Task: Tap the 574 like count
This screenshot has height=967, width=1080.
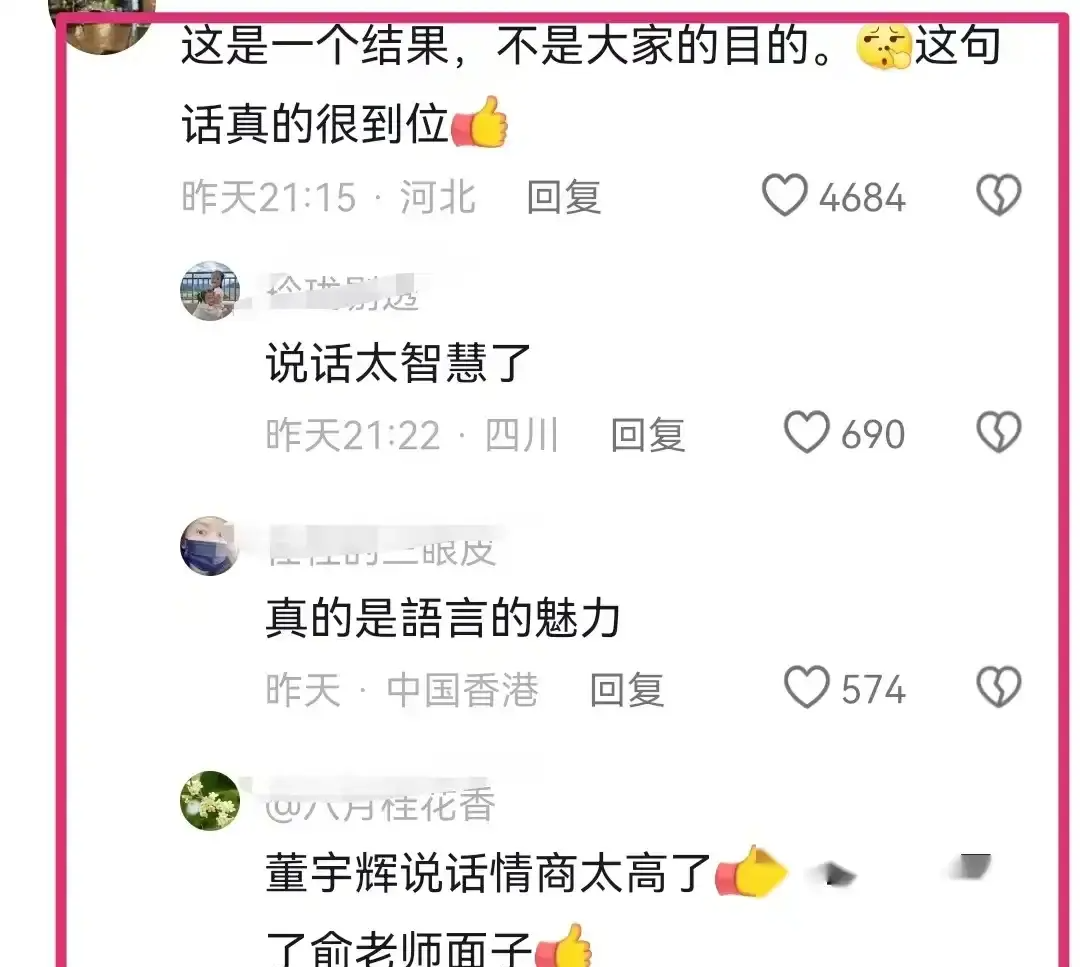Action: pos(873,689)
